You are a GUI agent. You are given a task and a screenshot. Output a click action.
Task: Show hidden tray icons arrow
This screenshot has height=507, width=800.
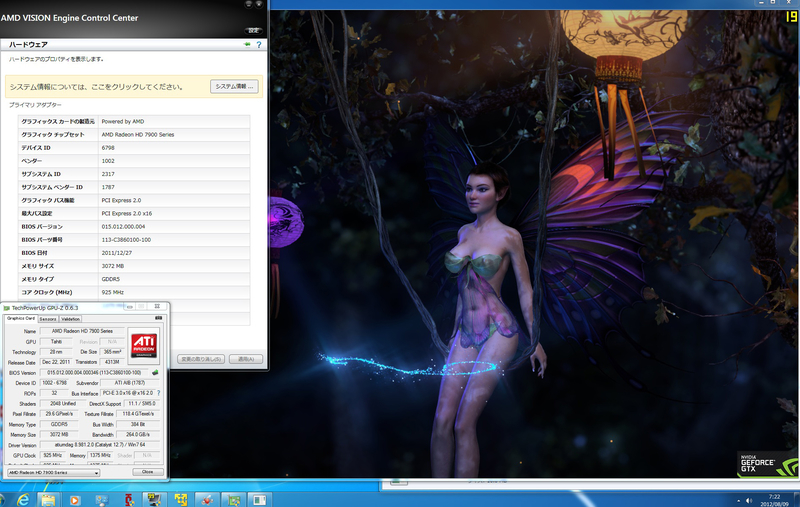[738, 501]
